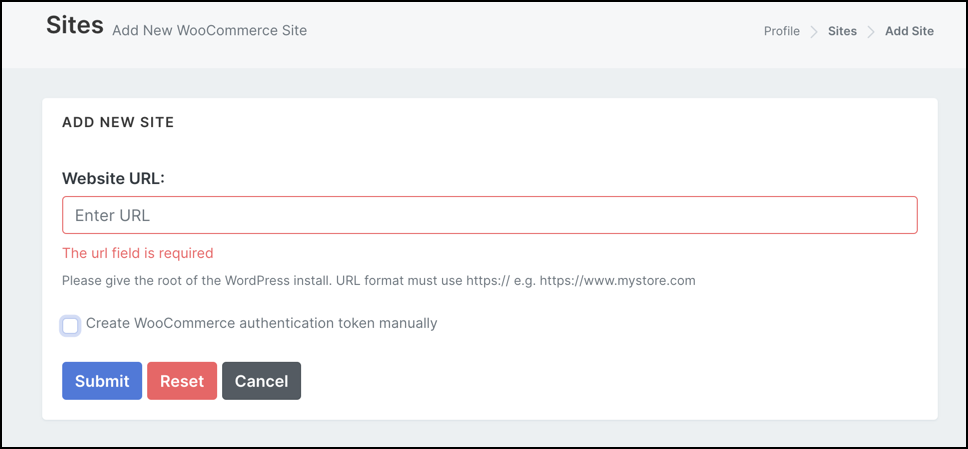The height and width of the screenshot is (449, 968).
Task: Click the Add Site breadcrumb item
Action: [909, 31]
